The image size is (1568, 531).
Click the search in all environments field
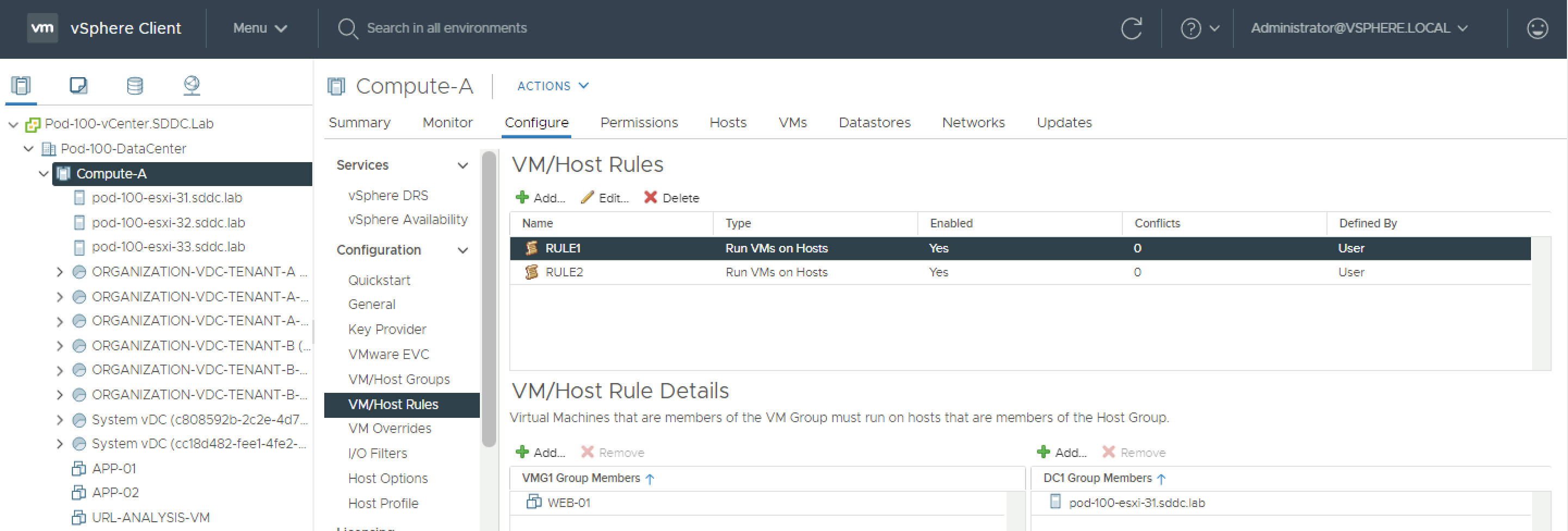pyautogui.click(x=447, y=28)
